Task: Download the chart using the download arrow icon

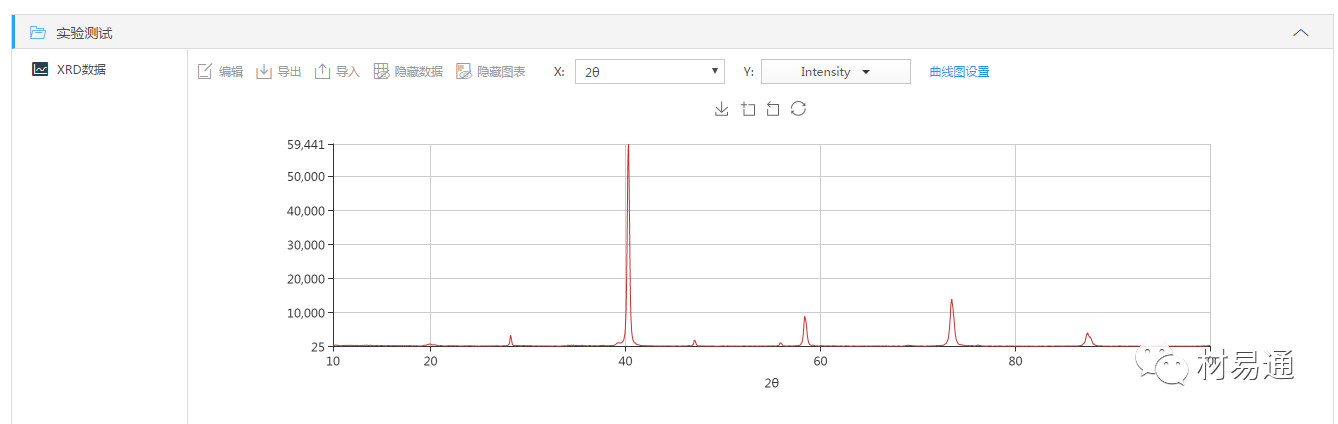Action: click(722, 109)
